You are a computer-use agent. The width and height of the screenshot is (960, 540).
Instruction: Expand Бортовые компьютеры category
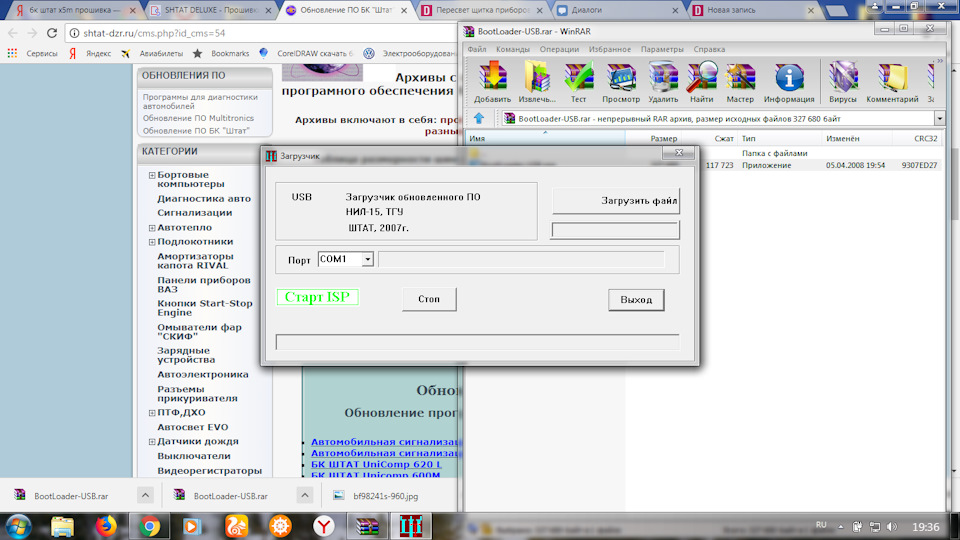152,175
